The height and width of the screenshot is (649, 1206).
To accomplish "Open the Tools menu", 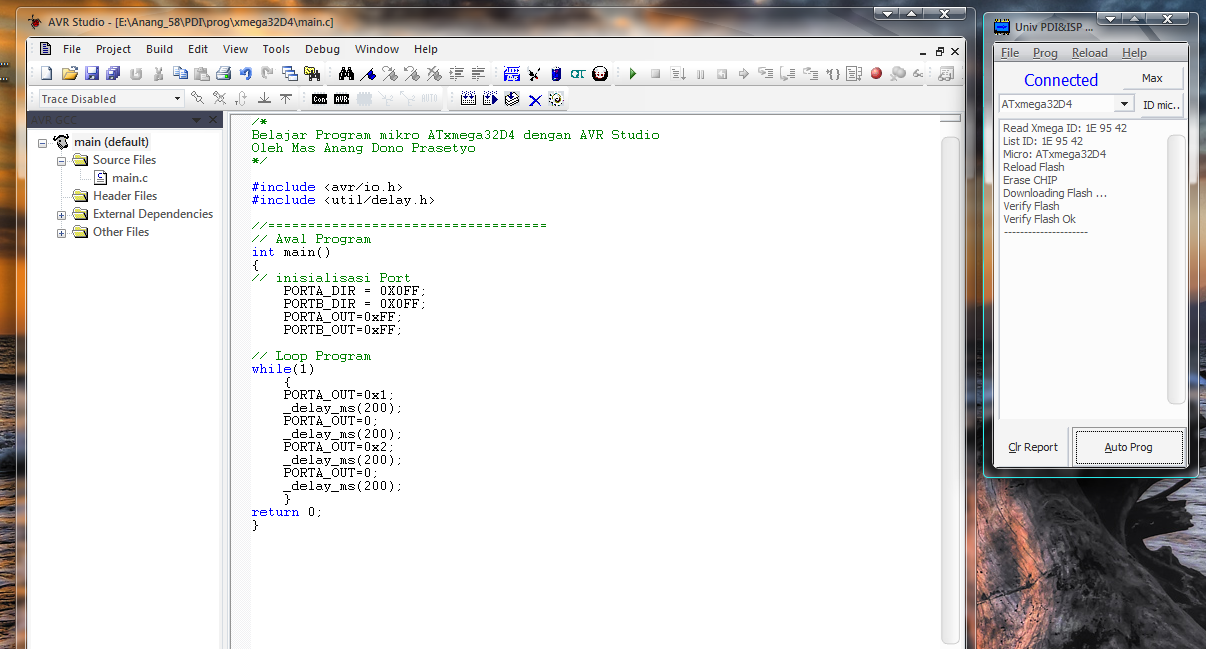I will (276, 49).
